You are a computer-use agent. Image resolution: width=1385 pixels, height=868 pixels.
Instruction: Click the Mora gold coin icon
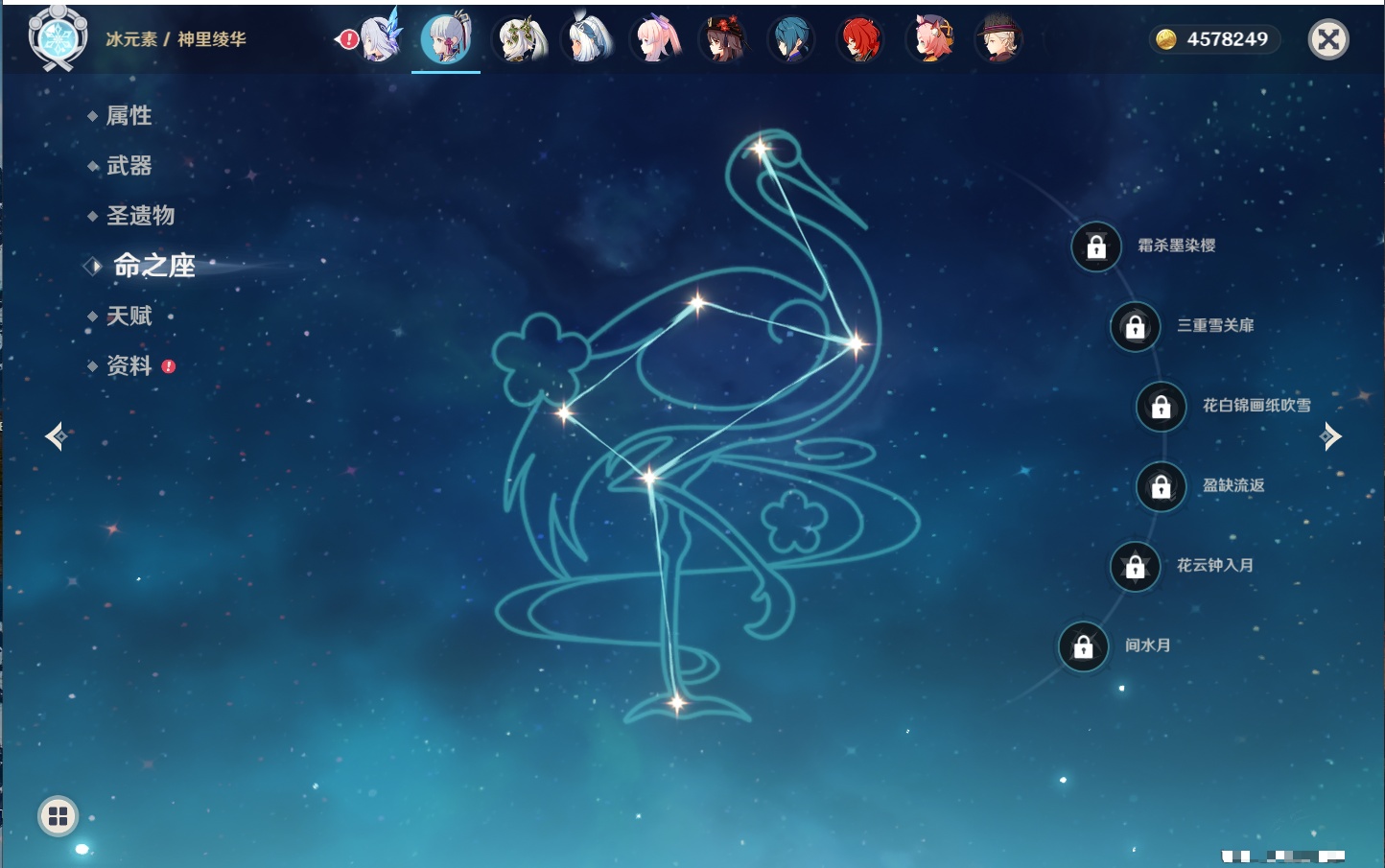(1165, 39)
